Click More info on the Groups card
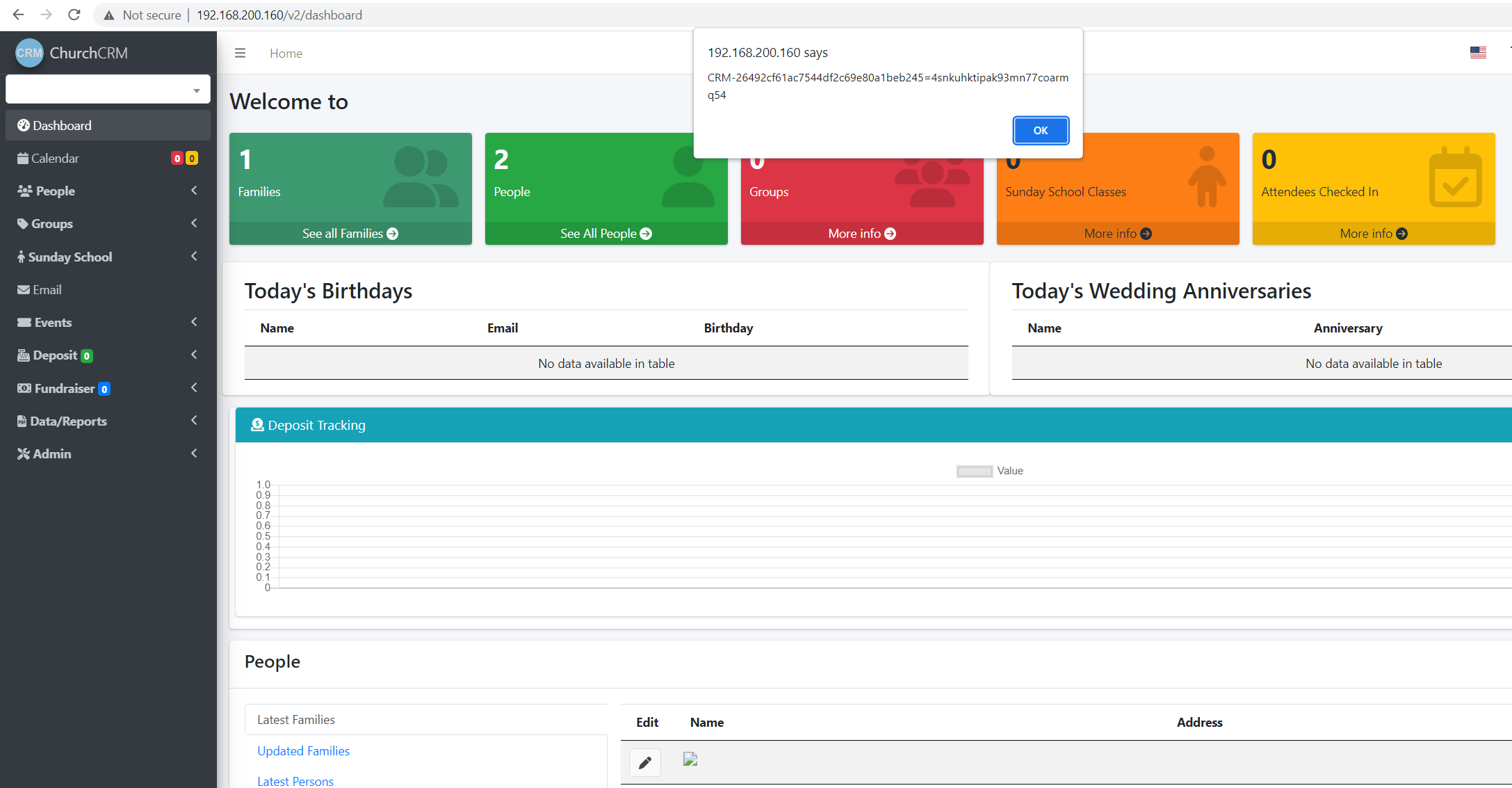 click(x=861, y=233)
